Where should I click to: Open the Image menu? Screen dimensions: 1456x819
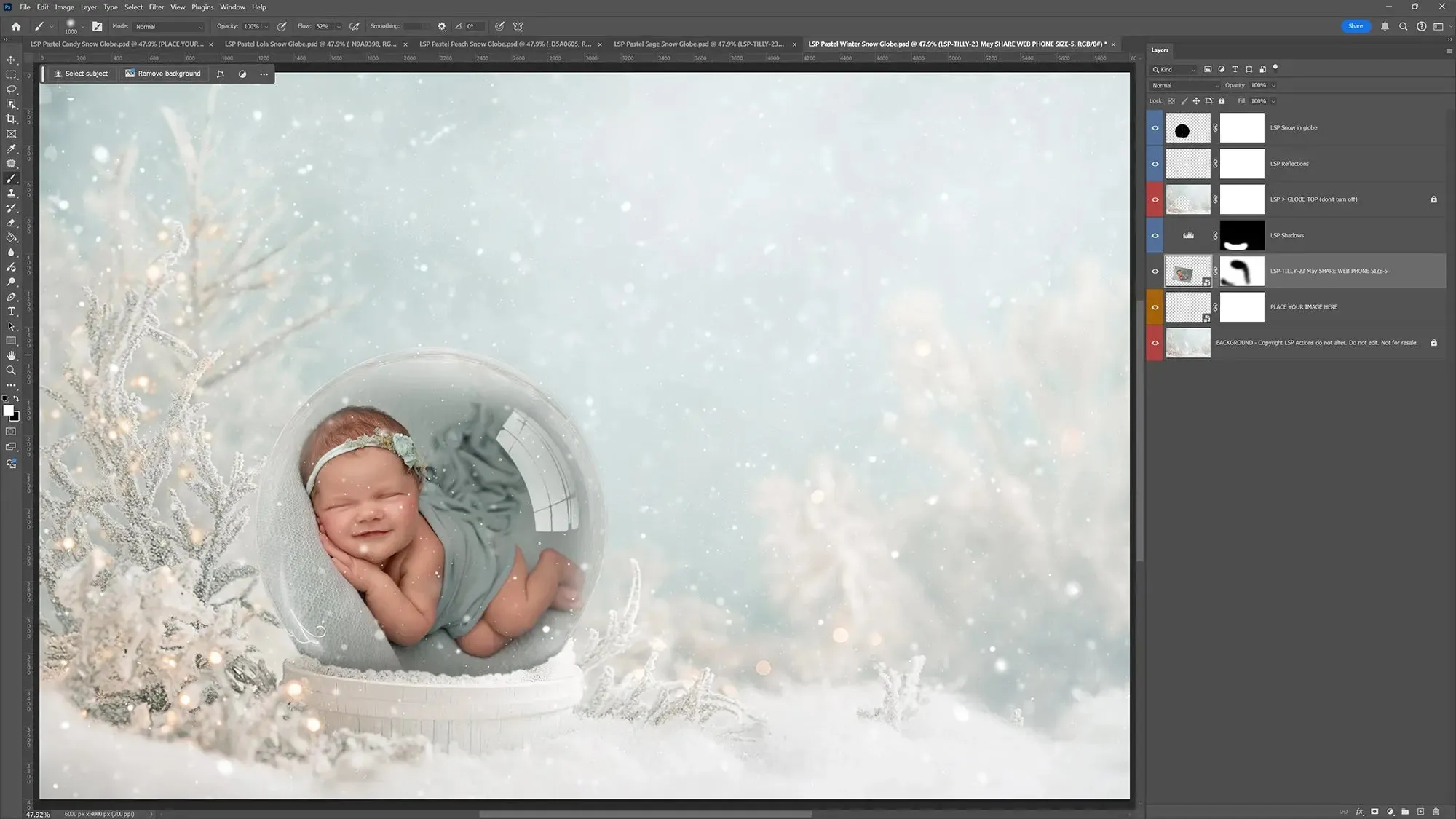pos(65,7)
